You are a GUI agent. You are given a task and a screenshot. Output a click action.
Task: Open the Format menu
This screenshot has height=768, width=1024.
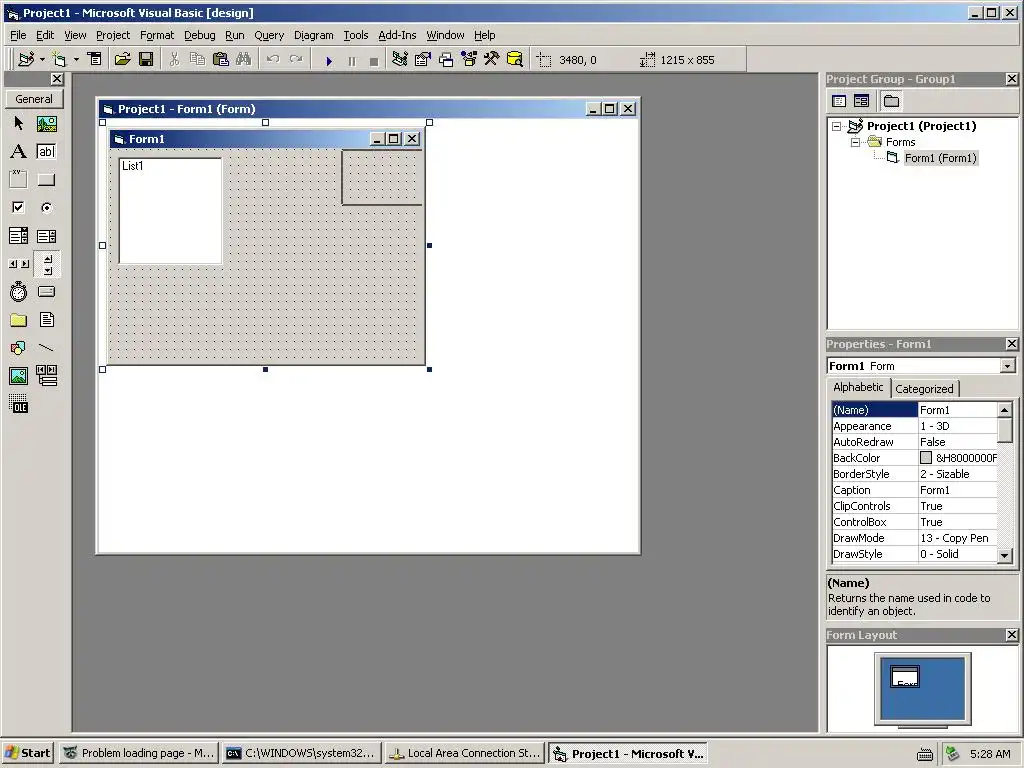pos(157,35)
